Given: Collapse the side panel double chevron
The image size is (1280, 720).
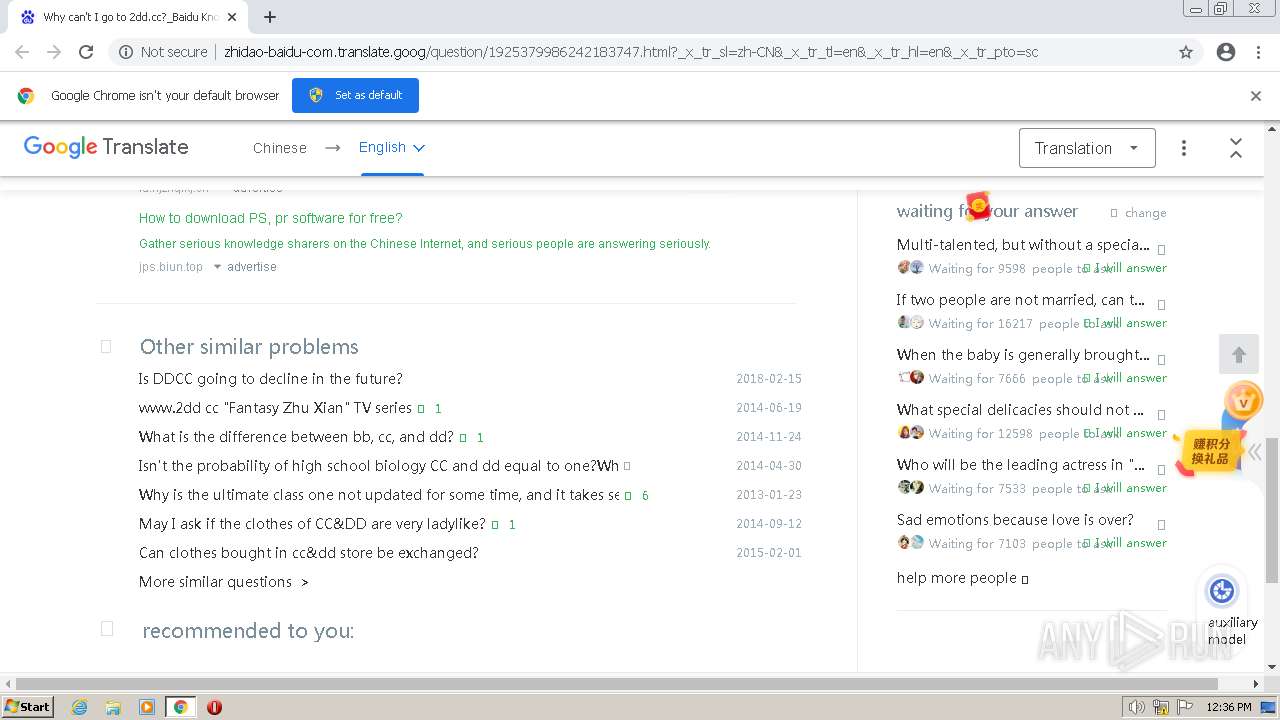Looking at the screenshot, I should [x=1254, y=452].
